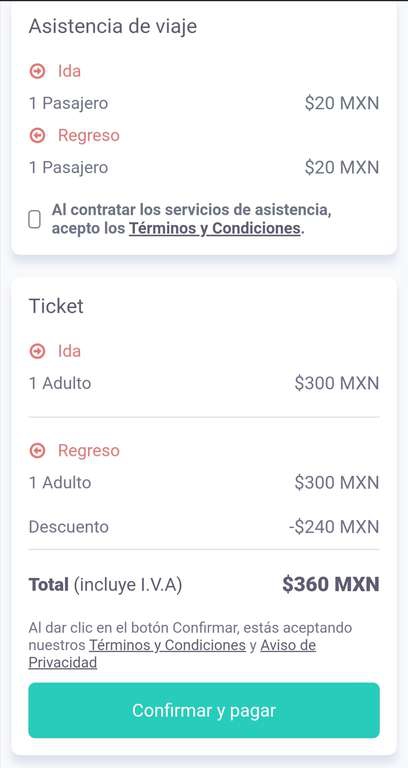408x768 pixels.
Task: Click the Ticket section heading
Action: pyautogui.click(x=56, y=306)
